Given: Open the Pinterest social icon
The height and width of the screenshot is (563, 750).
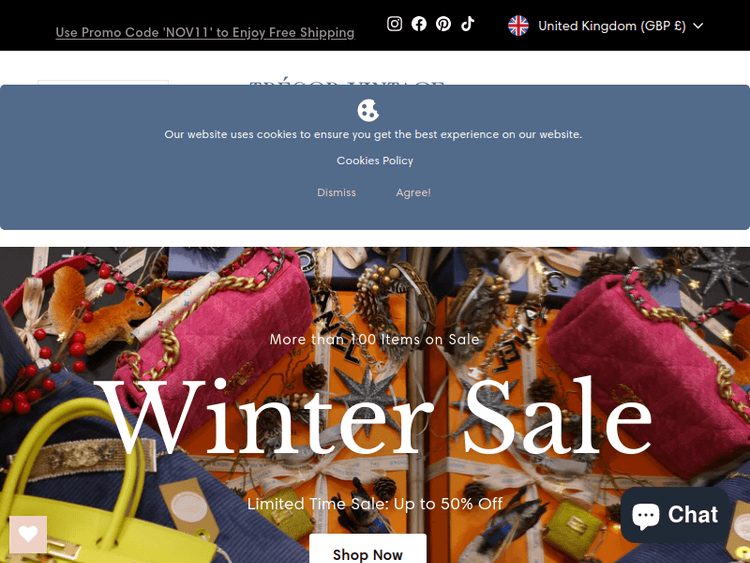Looking at the screenshot, I should point(443,23).
